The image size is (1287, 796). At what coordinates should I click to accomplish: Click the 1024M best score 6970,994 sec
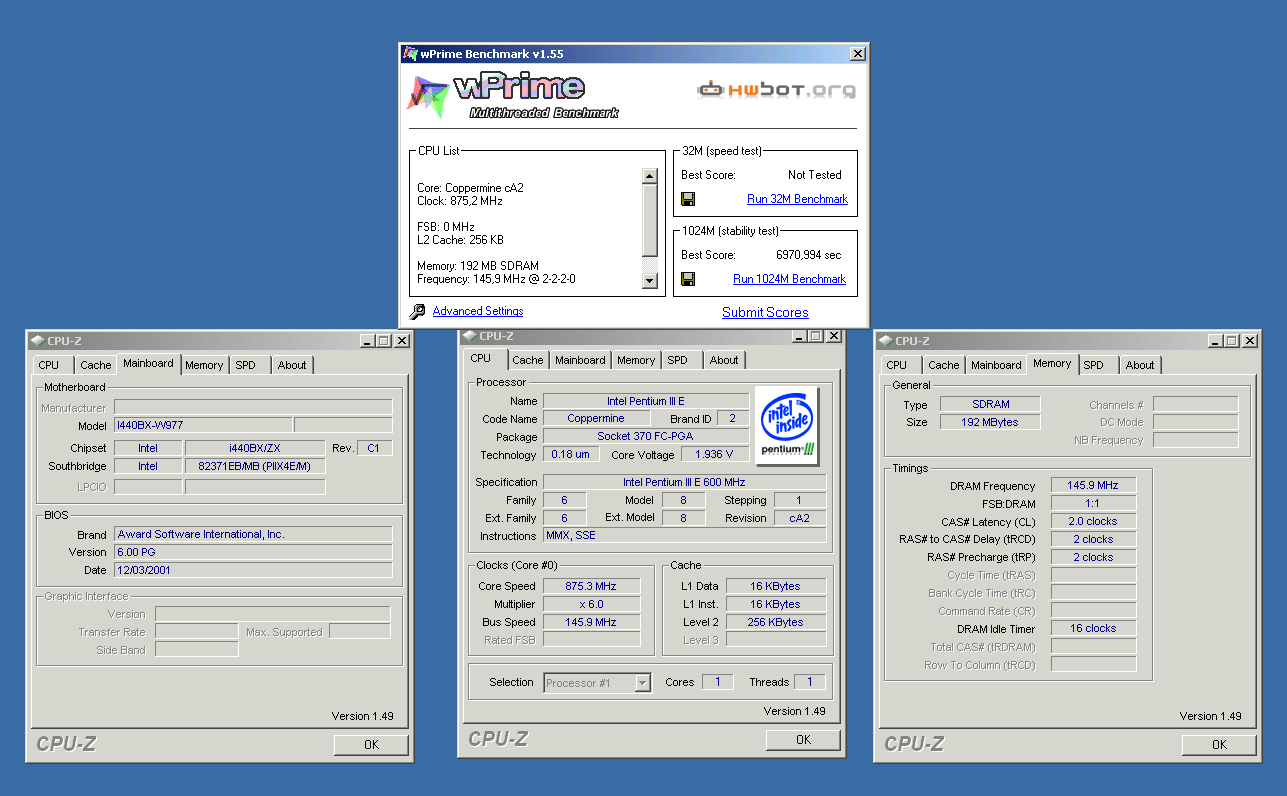click(x=809, y=255)
